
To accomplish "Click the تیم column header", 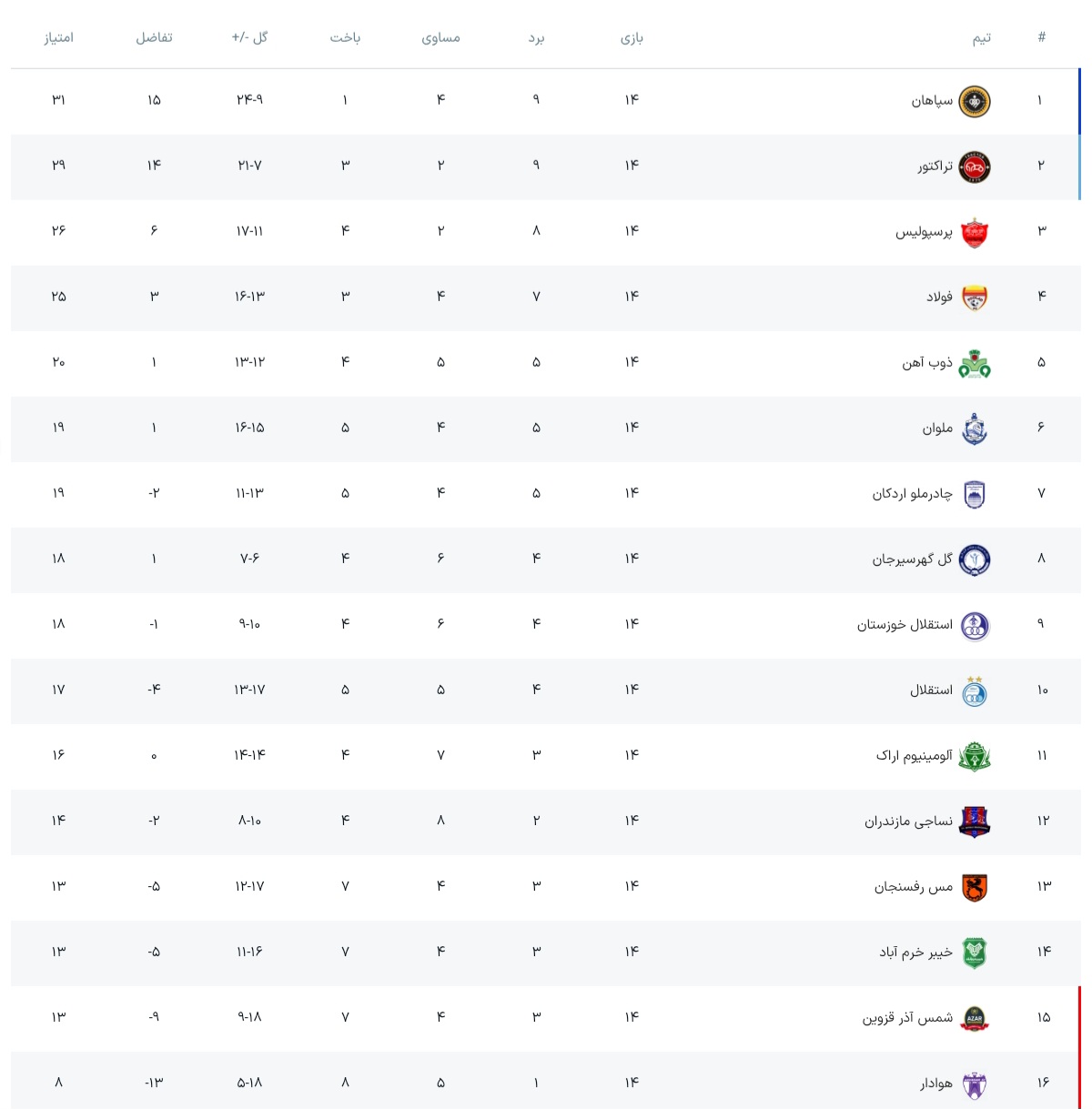I will tap(981, 37).
